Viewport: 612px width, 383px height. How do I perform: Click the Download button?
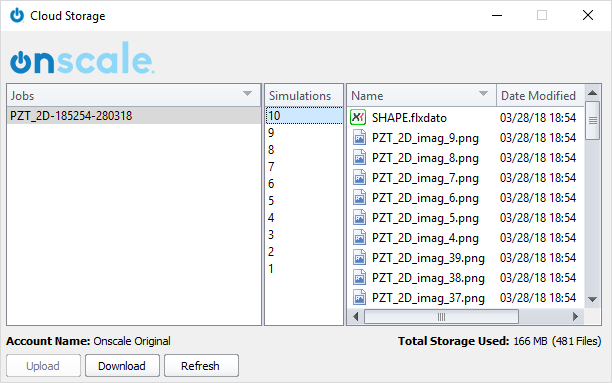(122, 366)
